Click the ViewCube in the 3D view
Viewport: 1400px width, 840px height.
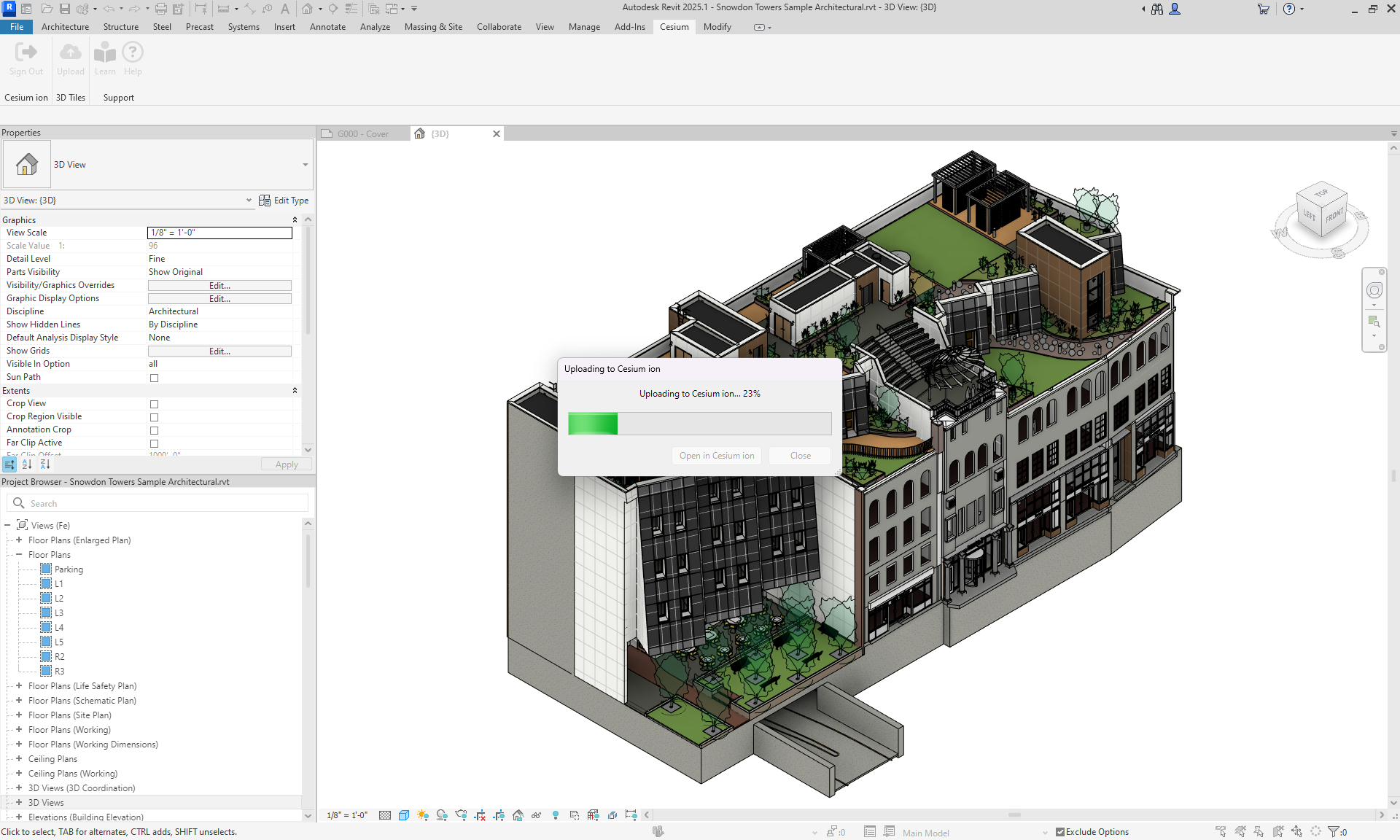pyautogui.click(x=1321, y=211)
